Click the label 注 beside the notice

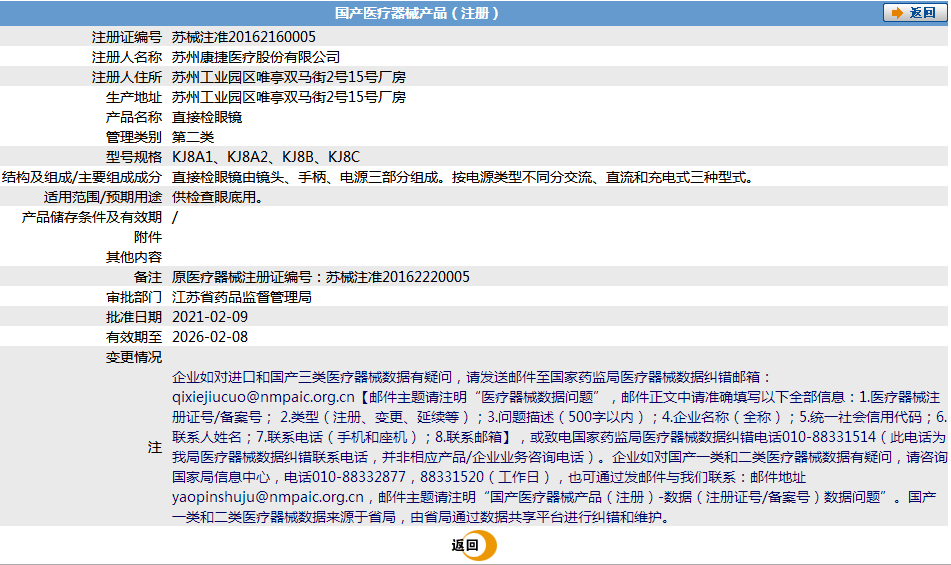click(155, 447)
